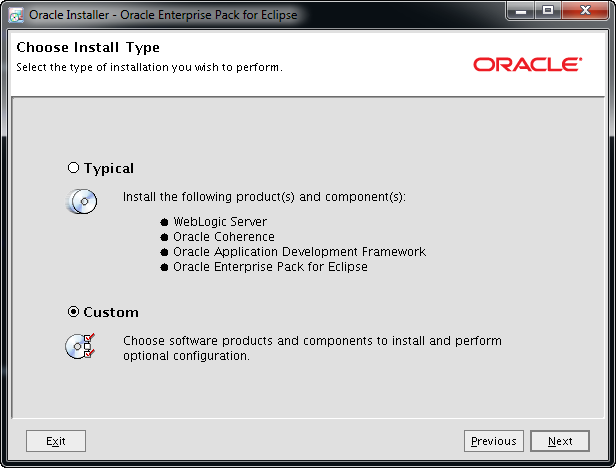
Task: Click the Oracle Installer title bar icon
Action: pos(16,15)
